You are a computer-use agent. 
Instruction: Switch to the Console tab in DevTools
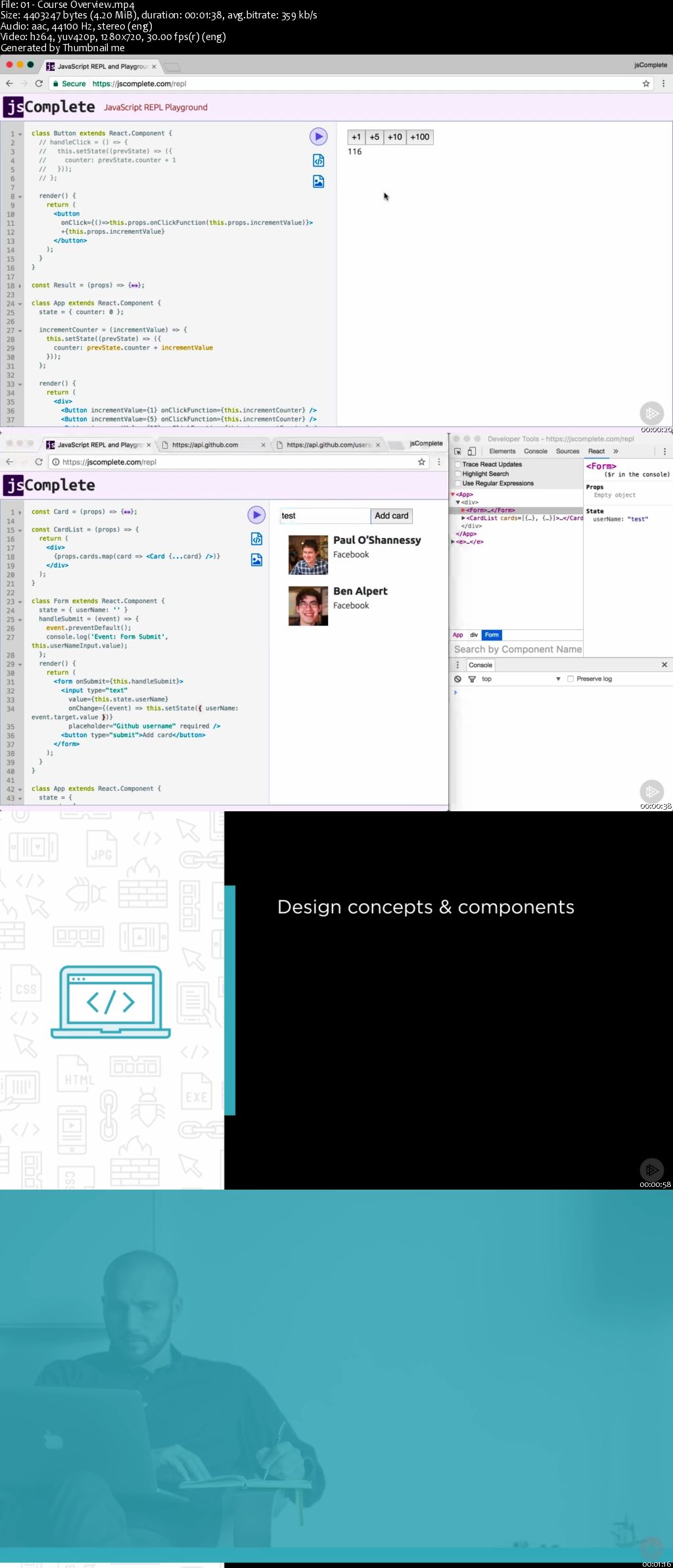(536, 451)
